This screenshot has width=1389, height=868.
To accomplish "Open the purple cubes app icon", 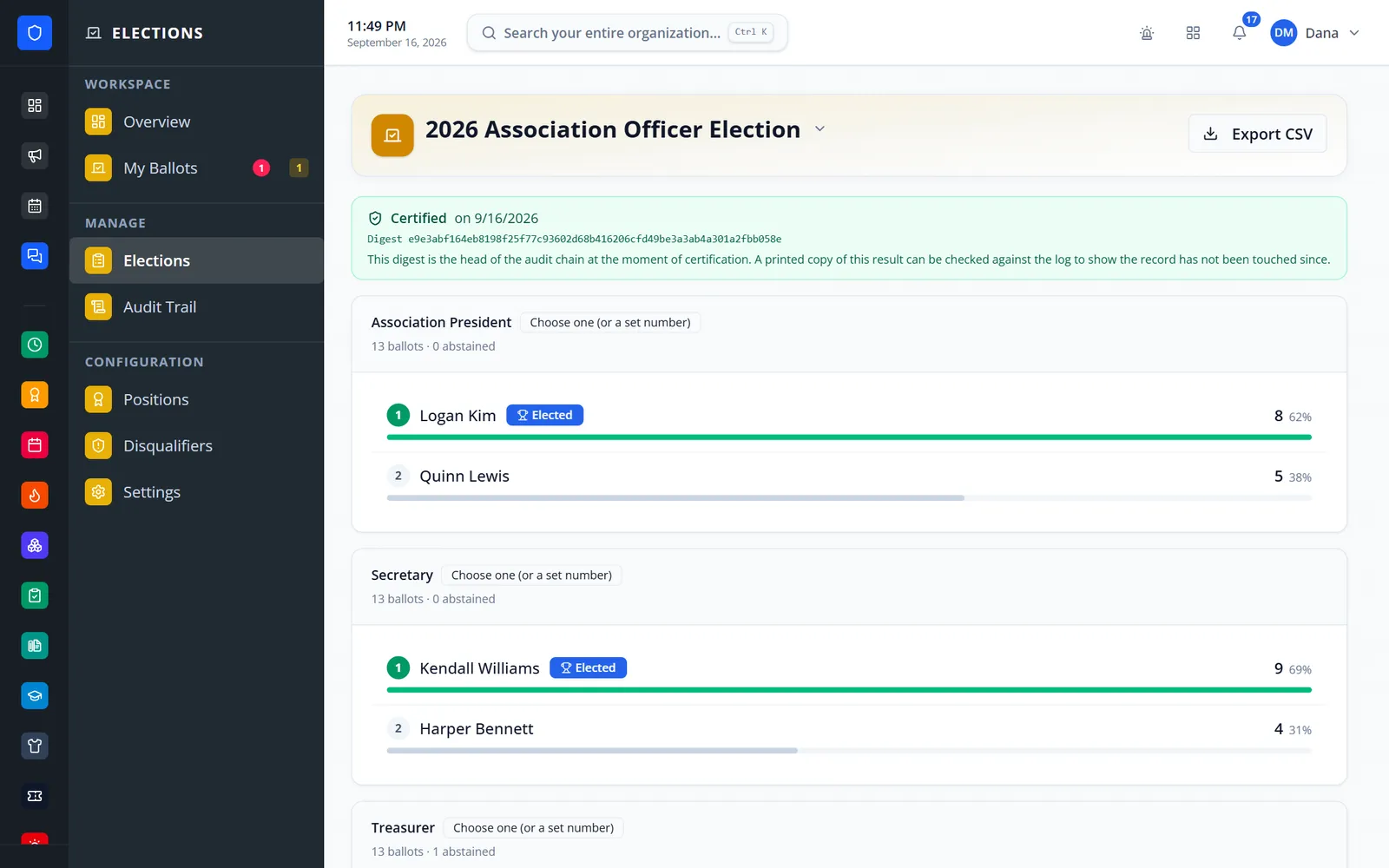I will click(35, 545).
